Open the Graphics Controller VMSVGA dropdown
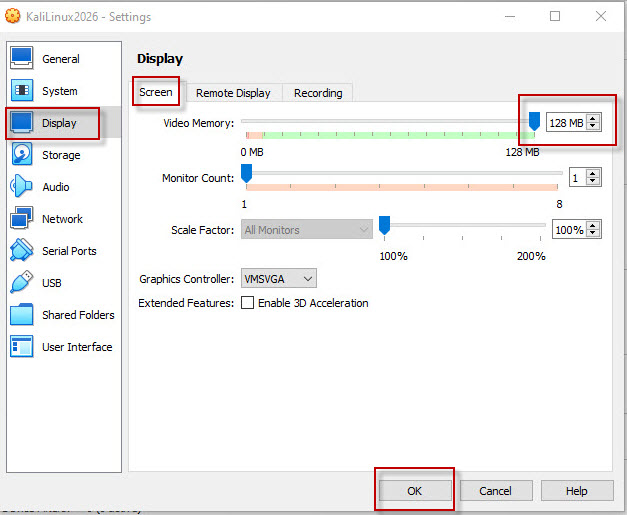Image resolution: width=627 pixels, height=515 pixels. [279, 278]
